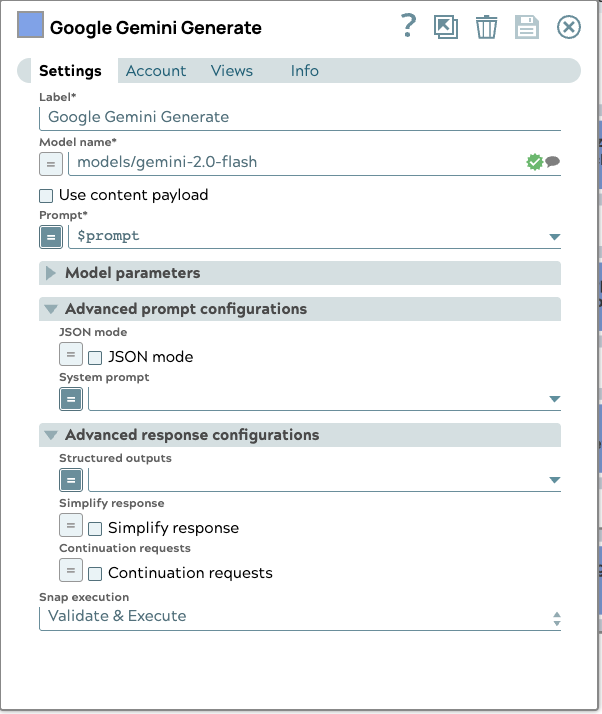Image resolution: width=602 pixels, height=714 pixels.
Task: Collapse Advanced prompt configurations section
Action: [51, 309]
